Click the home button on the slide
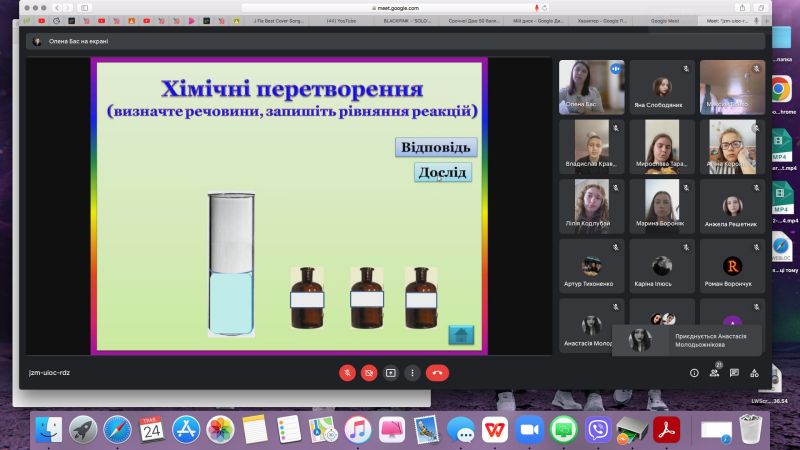Screen dimensions: 800x450 click(x=461, y=335)
